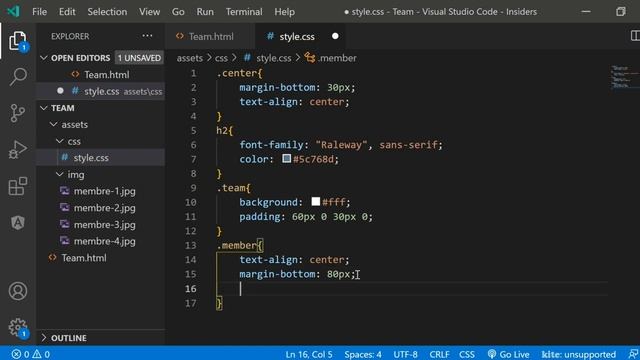The height and width of the screenshot is (360, 640).
Task: Click the '1 UNSAVED' badge
Action: point(139,58)
